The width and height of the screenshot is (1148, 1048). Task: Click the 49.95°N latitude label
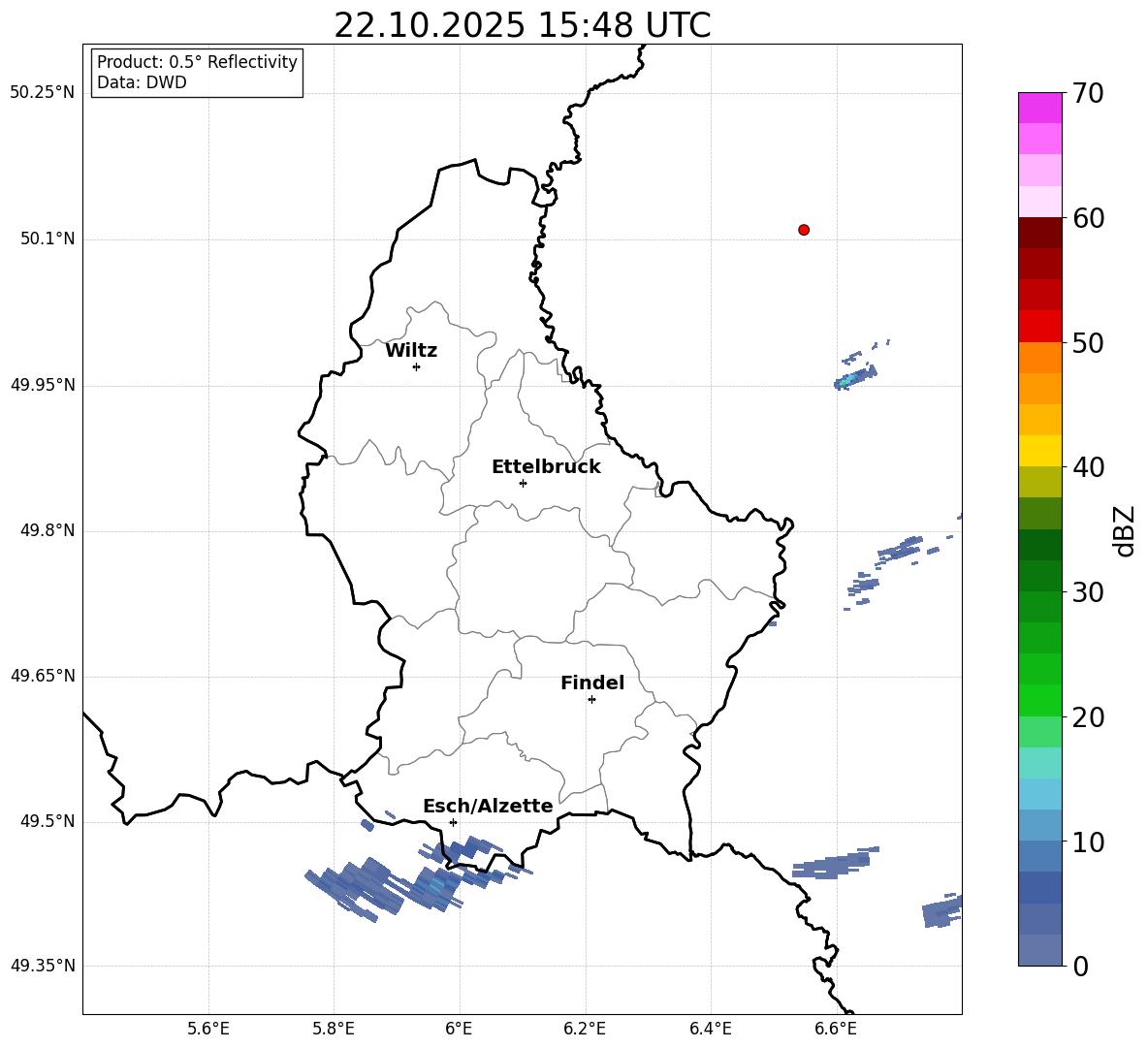pos(43,385)
